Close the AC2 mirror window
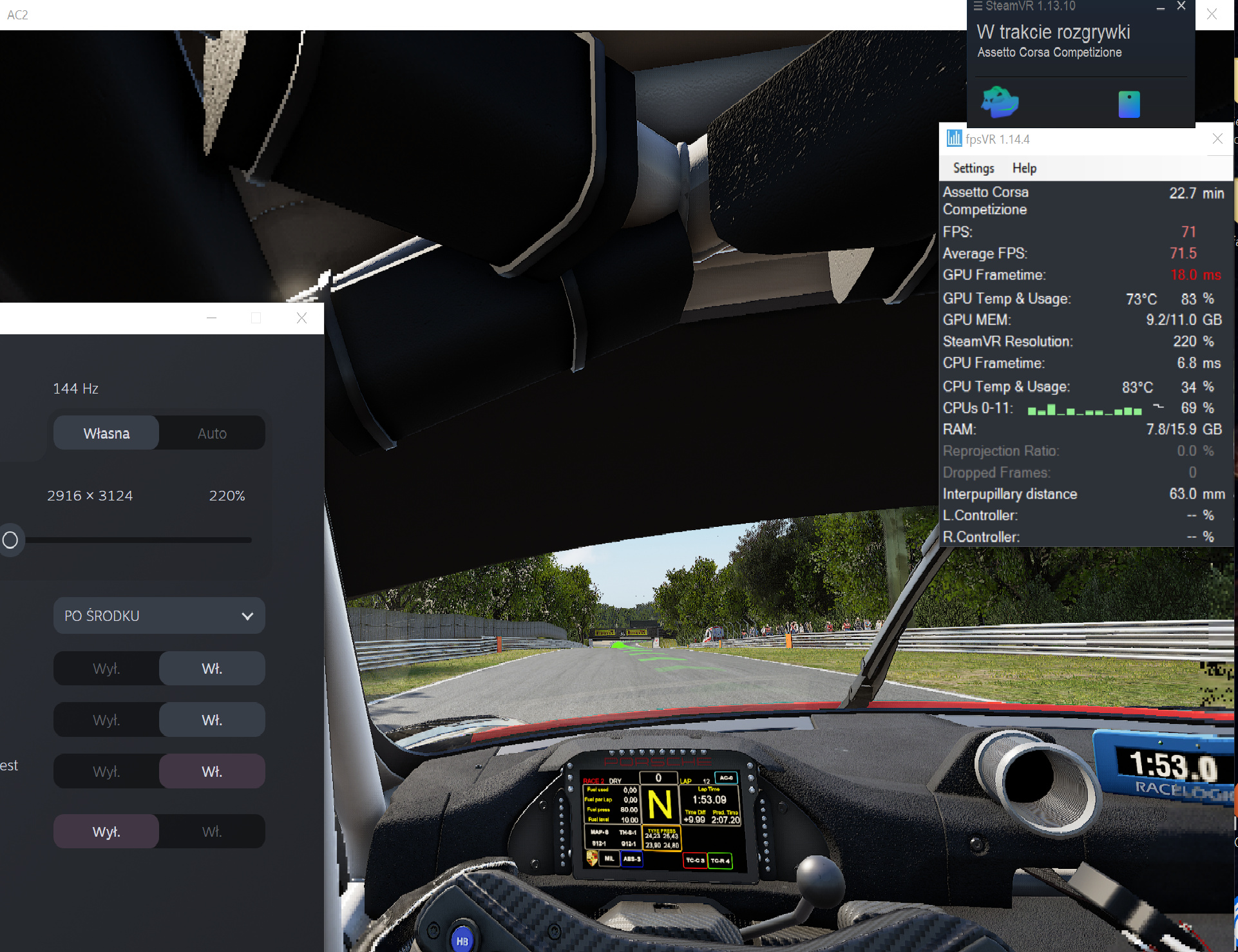Viewport: 1238px width, 952px height. coord(1212,14)
